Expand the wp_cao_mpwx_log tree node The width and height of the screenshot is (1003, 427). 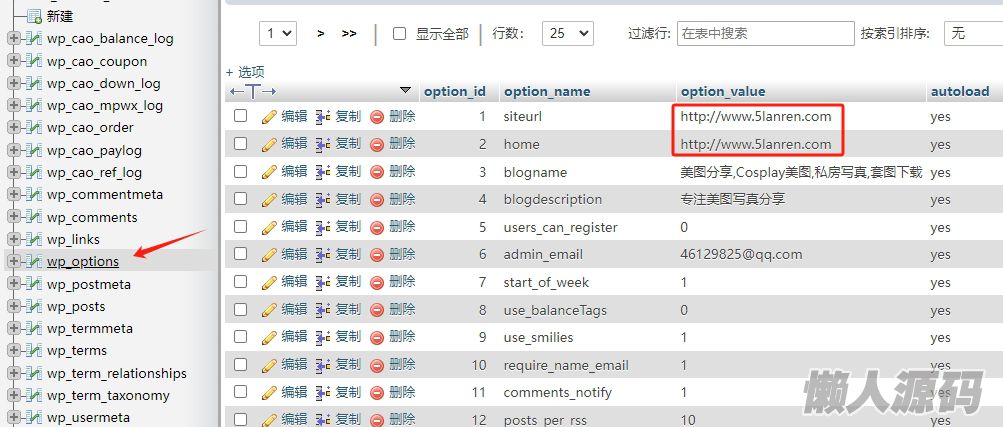[13, 105]
